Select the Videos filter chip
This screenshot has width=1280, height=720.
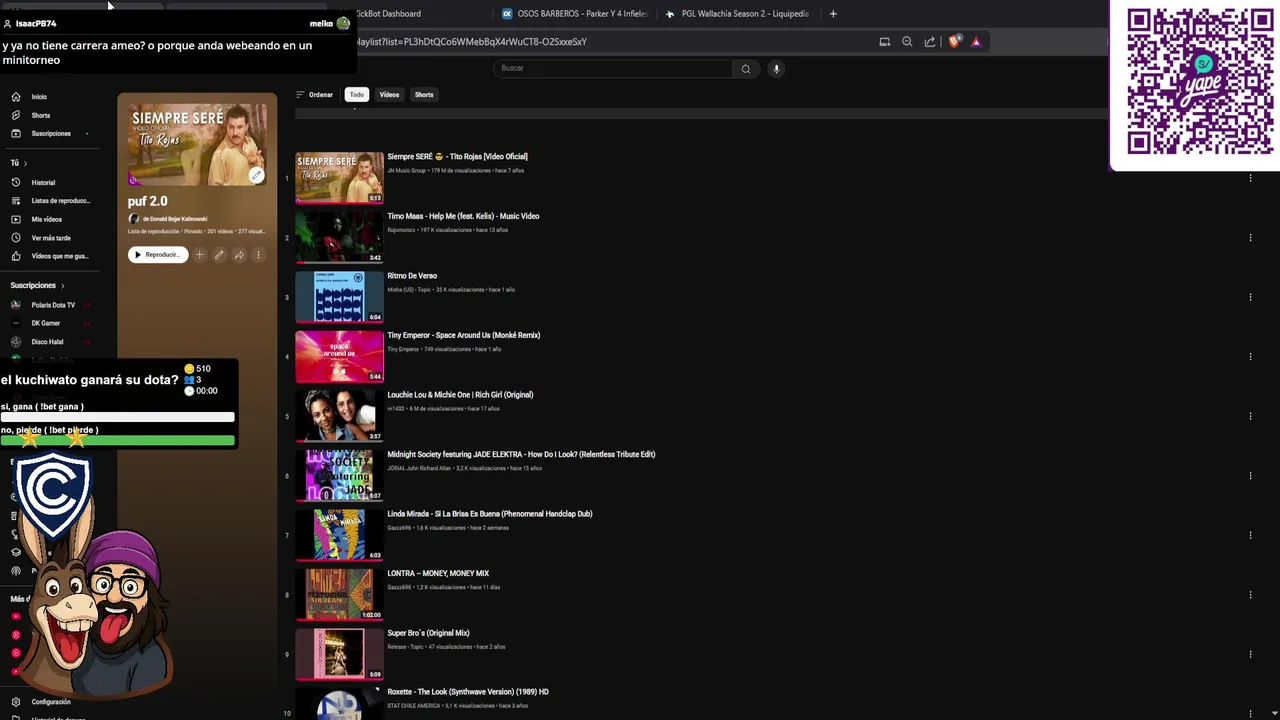tap(389, 95)
